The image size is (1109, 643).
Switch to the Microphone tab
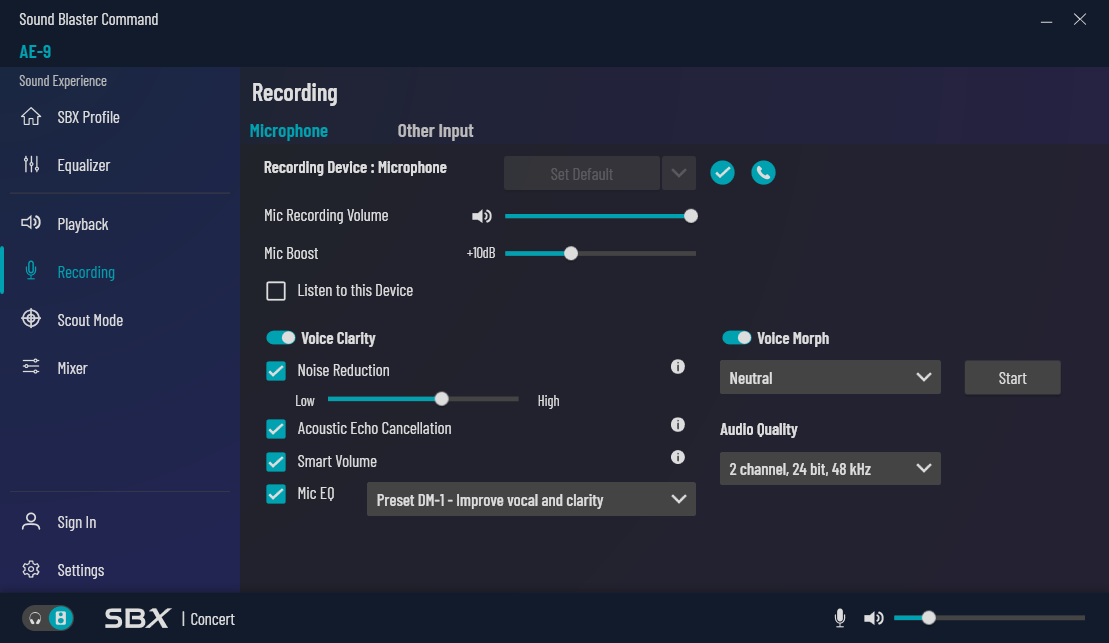[x=289, y=131]
